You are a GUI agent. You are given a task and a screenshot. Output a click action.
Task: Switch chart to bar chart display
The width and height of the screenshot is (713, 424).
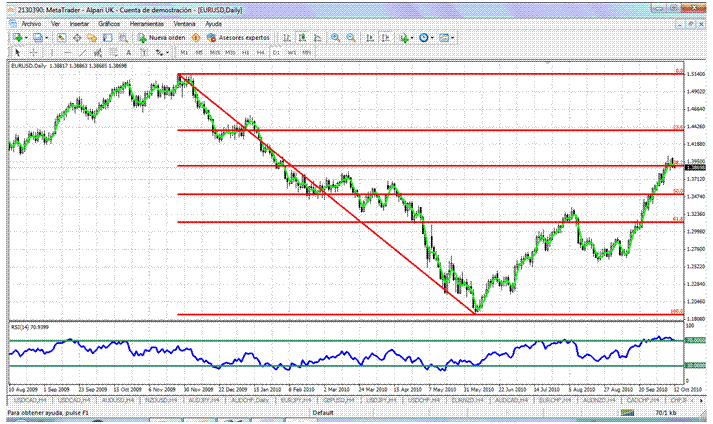[289, 37]
